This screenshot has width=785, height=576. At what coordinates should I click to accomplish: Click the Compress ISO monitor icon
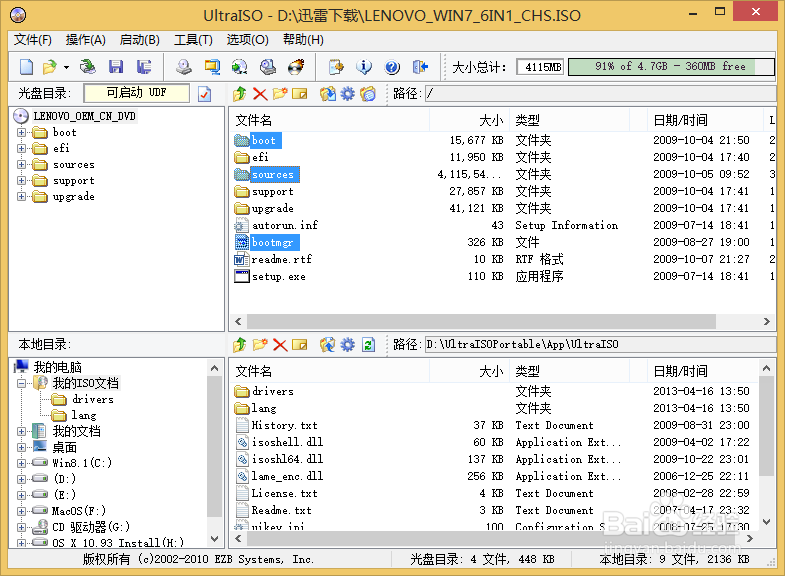point(212,67)
